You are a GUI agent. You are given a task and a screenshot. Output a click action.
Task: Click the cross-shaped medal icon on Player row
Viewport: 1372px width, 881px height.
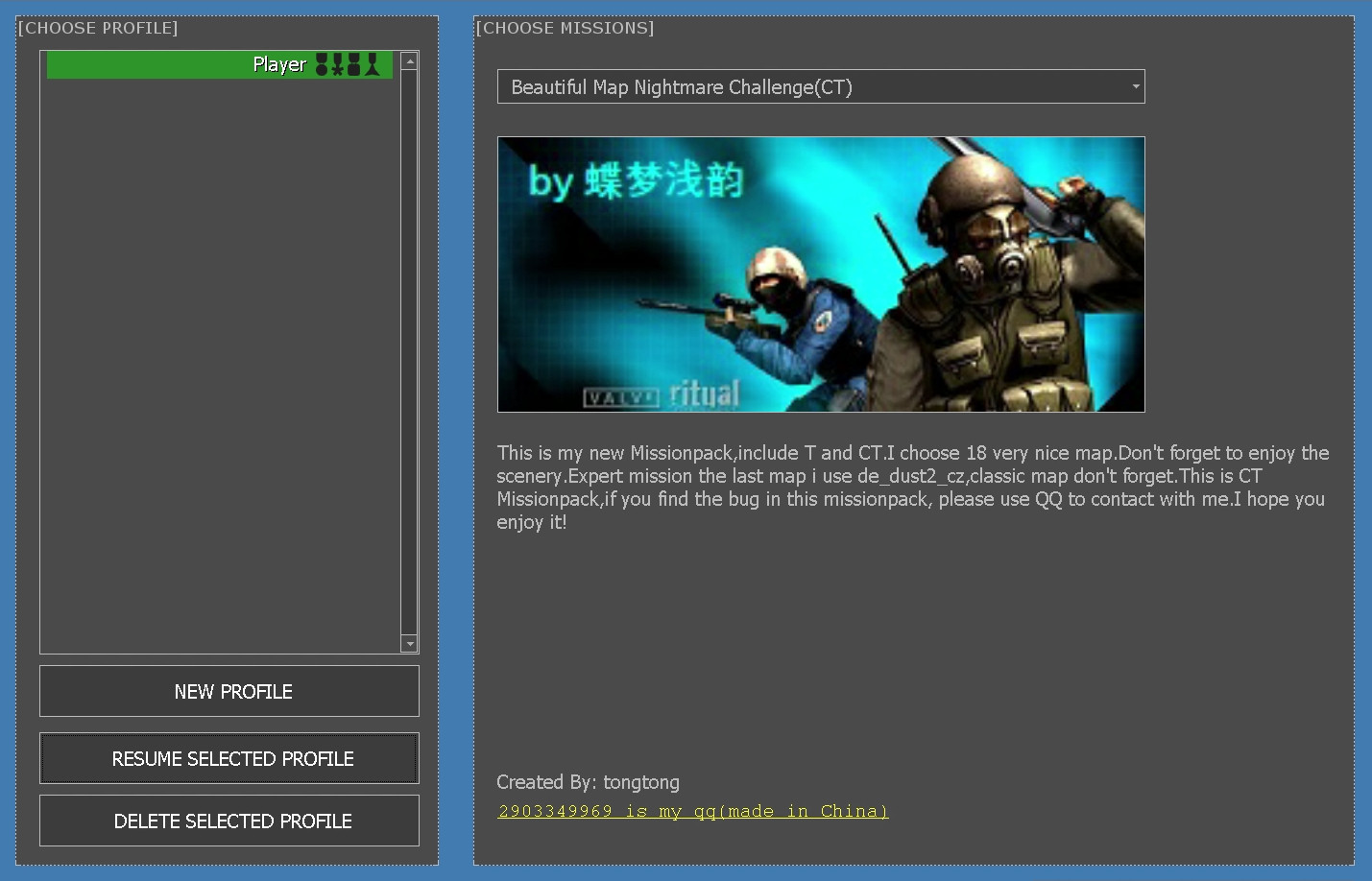[337, 64]
